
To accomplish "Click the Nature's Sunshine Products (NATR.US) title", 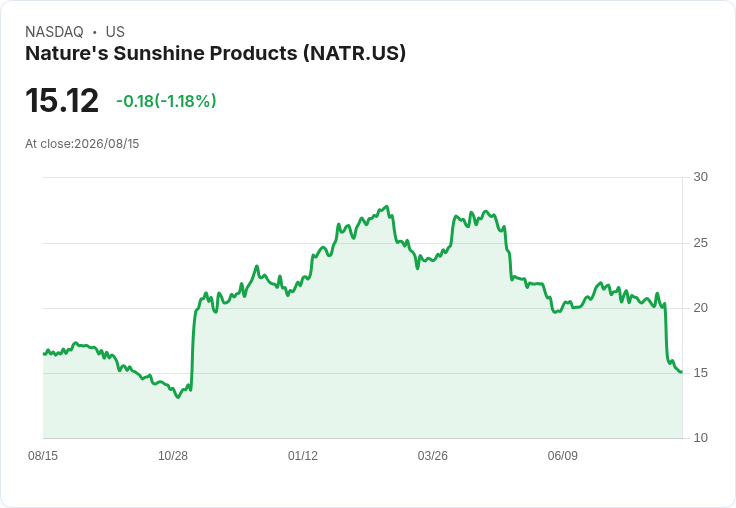I will (x=215, y=53).
